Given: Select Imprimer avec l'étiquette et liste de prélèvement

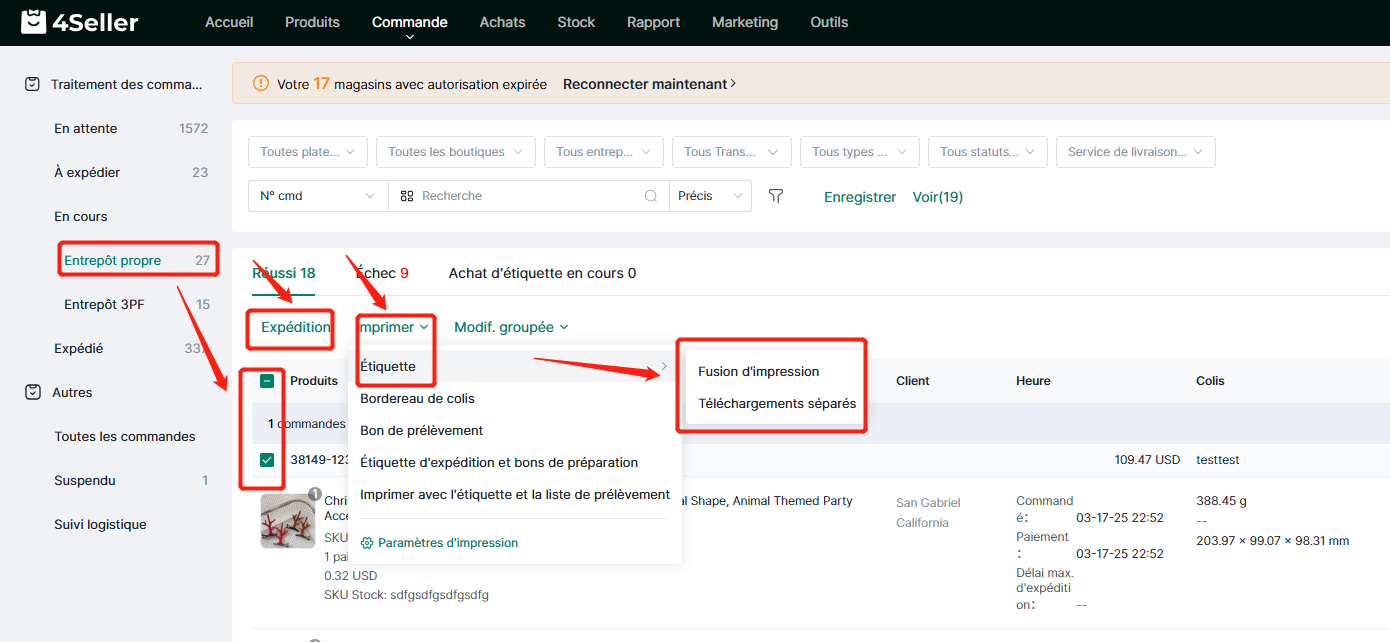Looking at the screenshot, I should coord(514,494).
